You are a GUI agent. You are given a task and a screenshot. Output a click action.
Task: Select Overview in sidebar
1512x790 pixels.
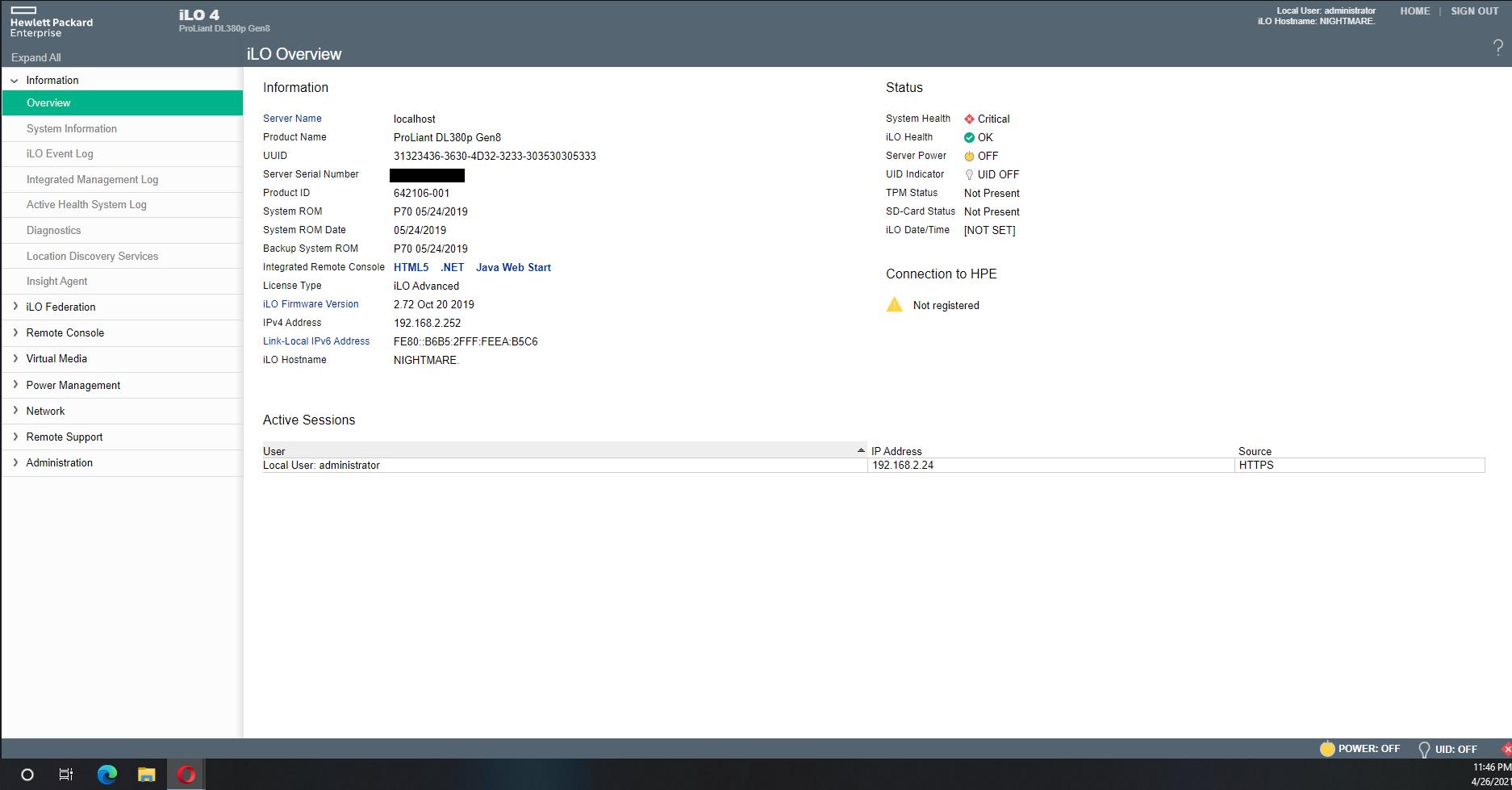[123, 102]
